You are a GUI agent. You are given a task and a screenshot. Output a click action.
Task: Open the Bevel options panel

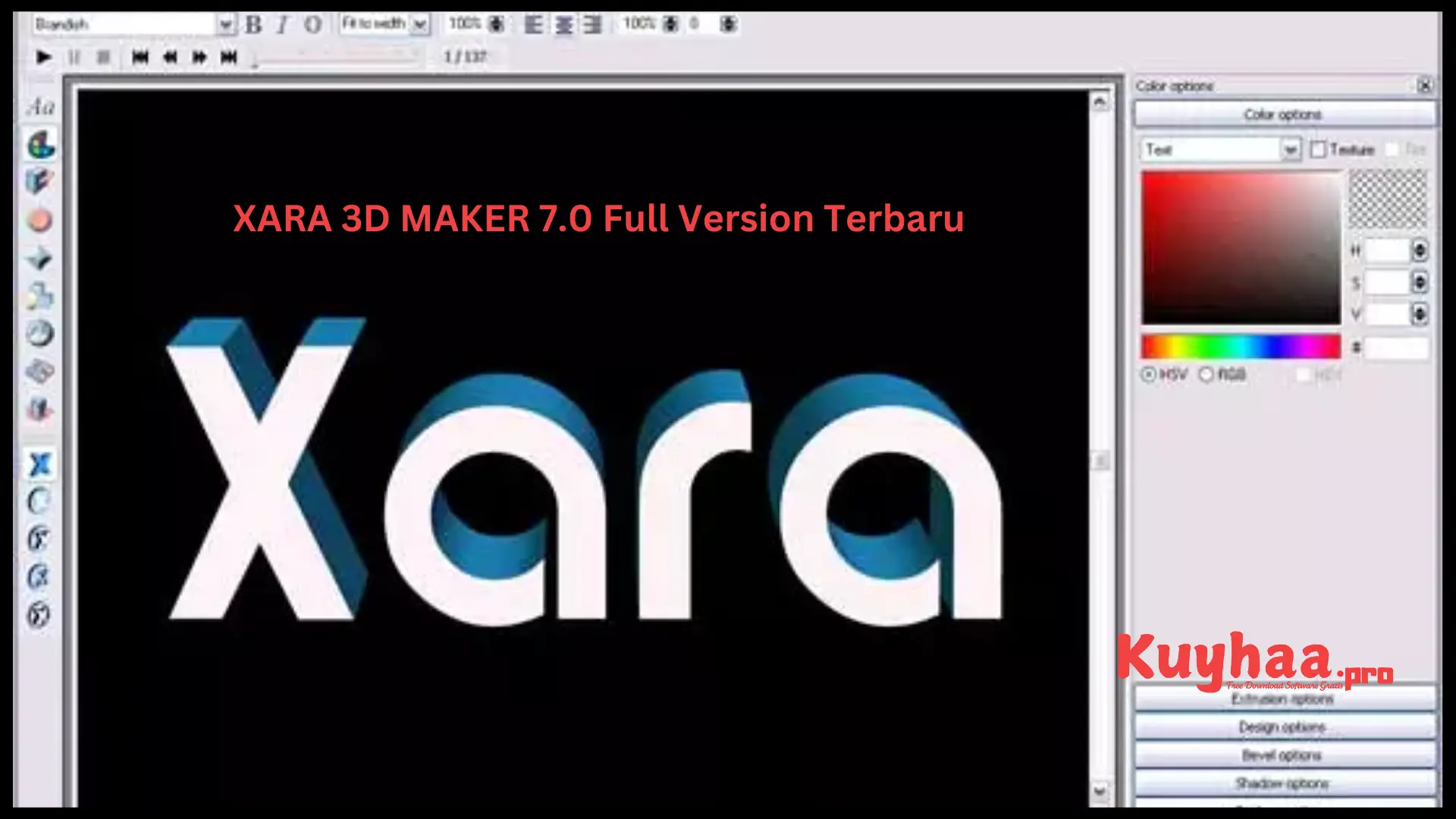tap(1285, 755)
